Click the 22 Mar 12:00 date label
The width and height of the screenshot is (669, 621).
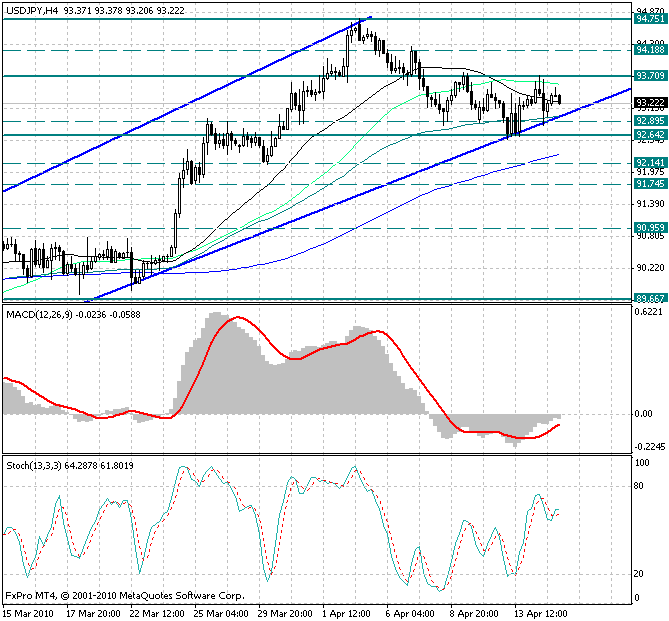tap(157, 614)
